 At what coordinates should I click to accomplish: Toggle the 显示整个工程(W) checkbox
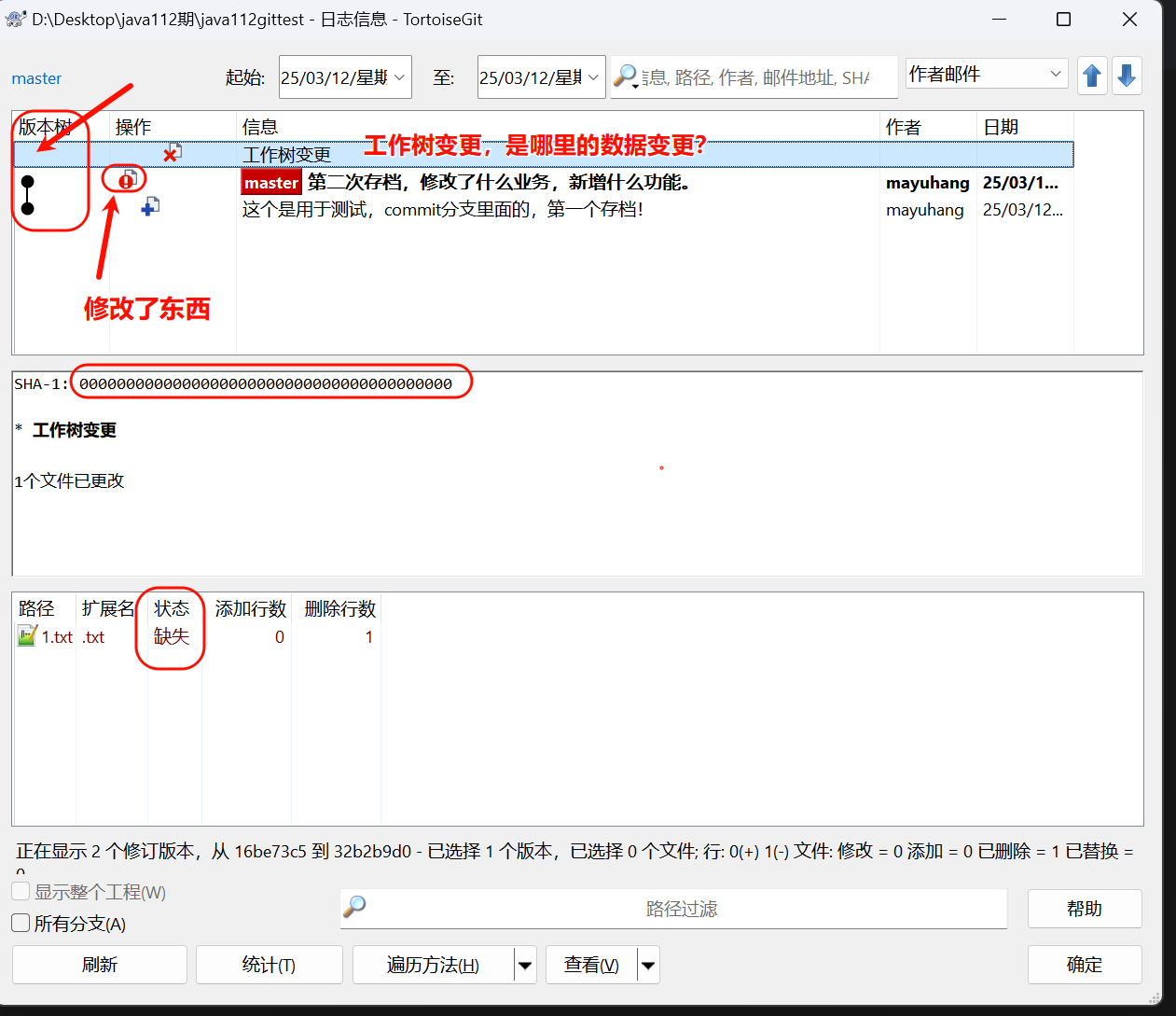21,891
